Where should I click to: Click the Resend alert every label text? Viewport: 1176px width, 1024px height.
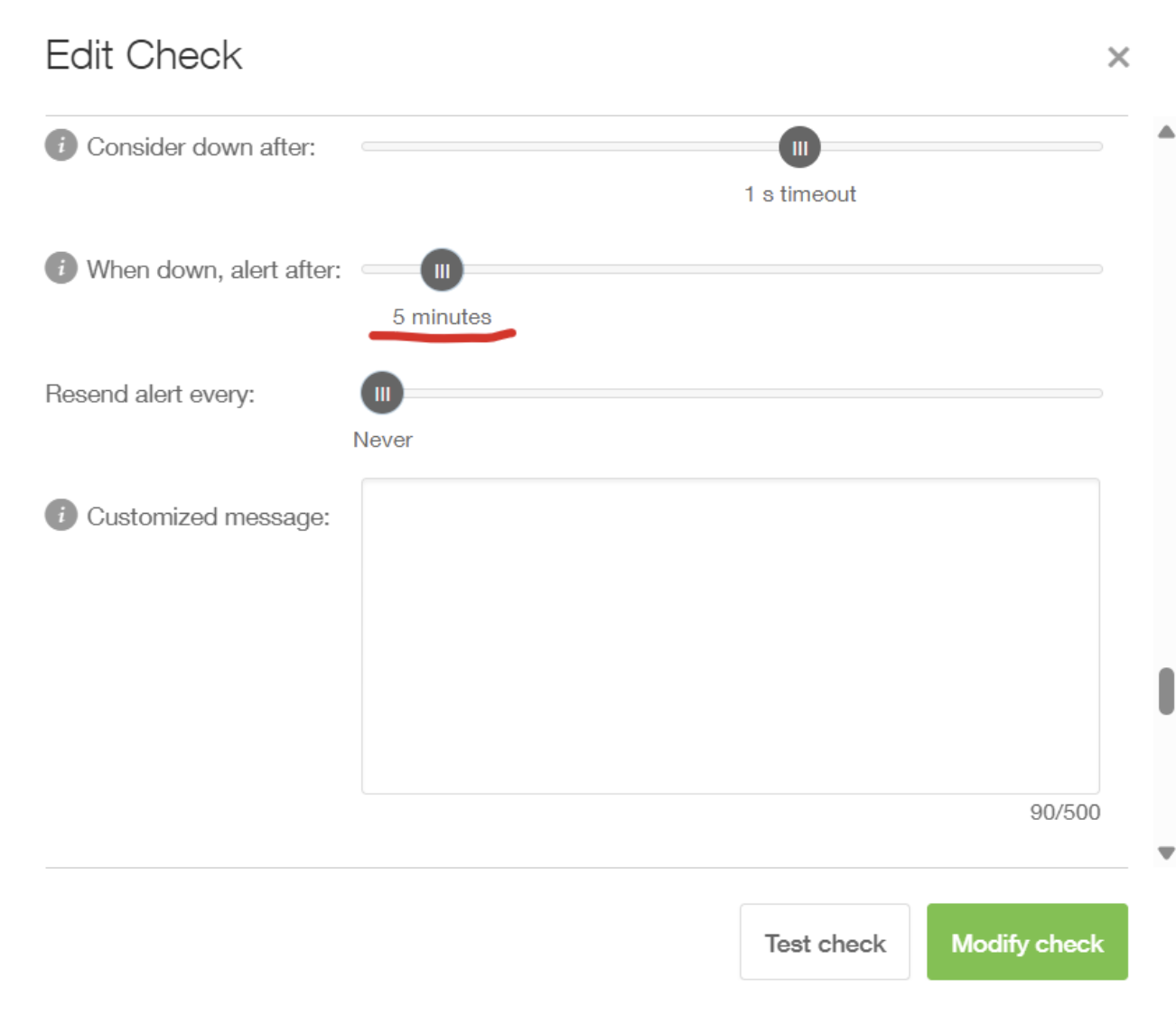point(150,394)
